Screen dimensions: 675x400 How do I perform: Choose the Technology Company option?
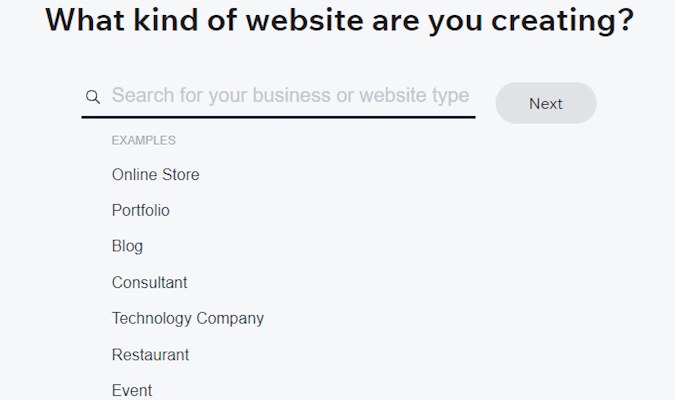[x=188, y=319]
